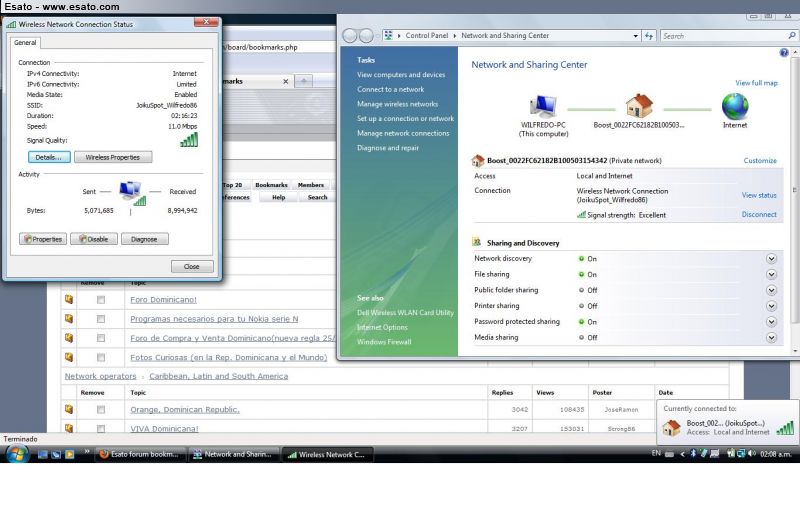Click Diagnose and repair
The width and height of the screenshot is (800, 511).
(x=388, y=148)
